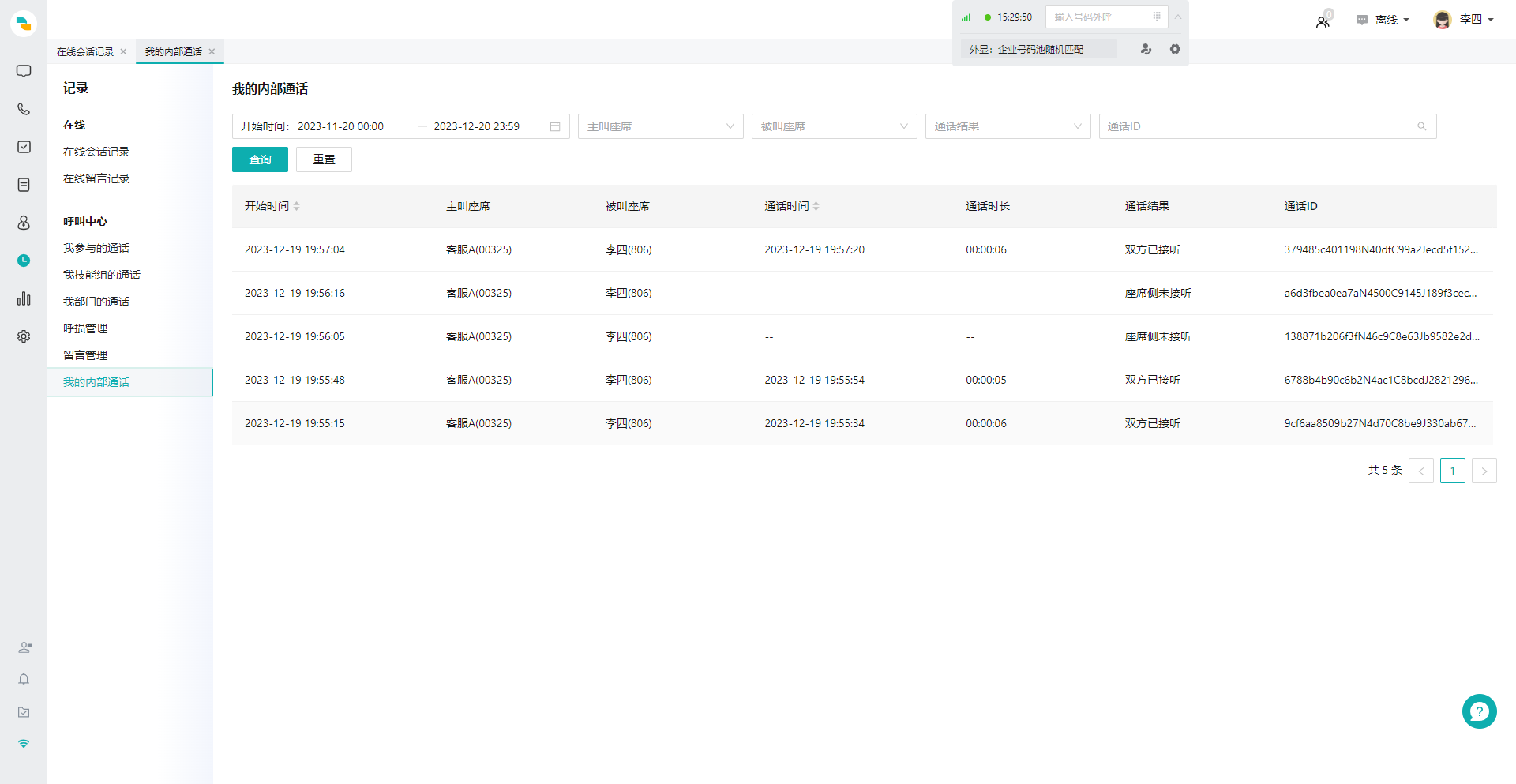Close the 我的内部通话 tab

[x=212, y=51]
